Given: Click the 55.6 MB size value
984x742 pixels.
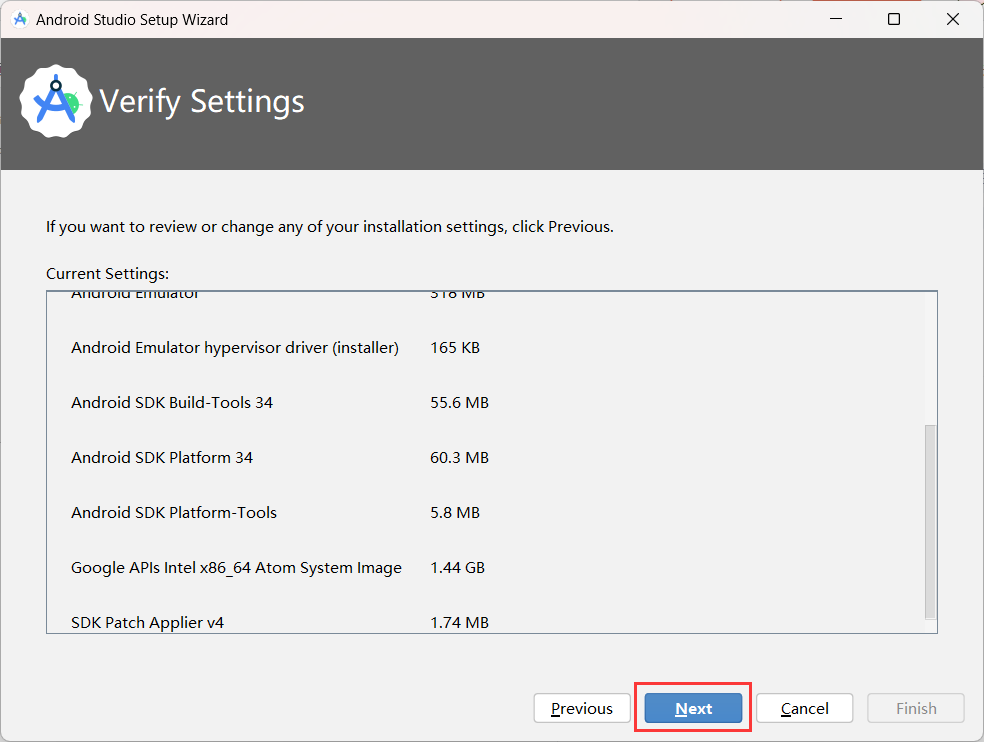Looking at the screenshot, I should coord(459,402).
